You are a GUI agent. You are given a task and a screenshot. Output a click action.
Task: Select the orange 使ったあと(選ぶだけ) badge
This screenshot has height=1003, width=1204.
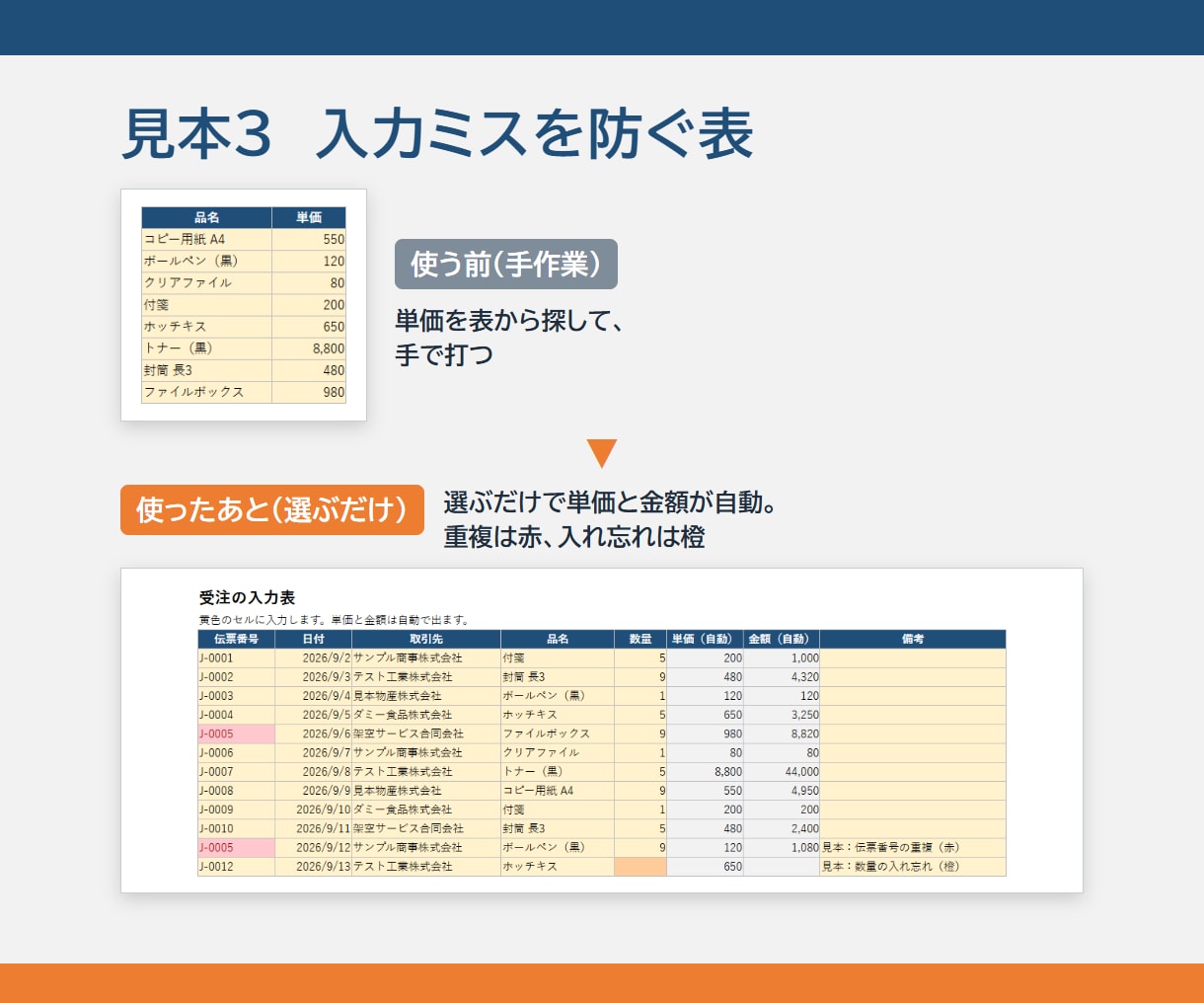(x=272, y=509)
